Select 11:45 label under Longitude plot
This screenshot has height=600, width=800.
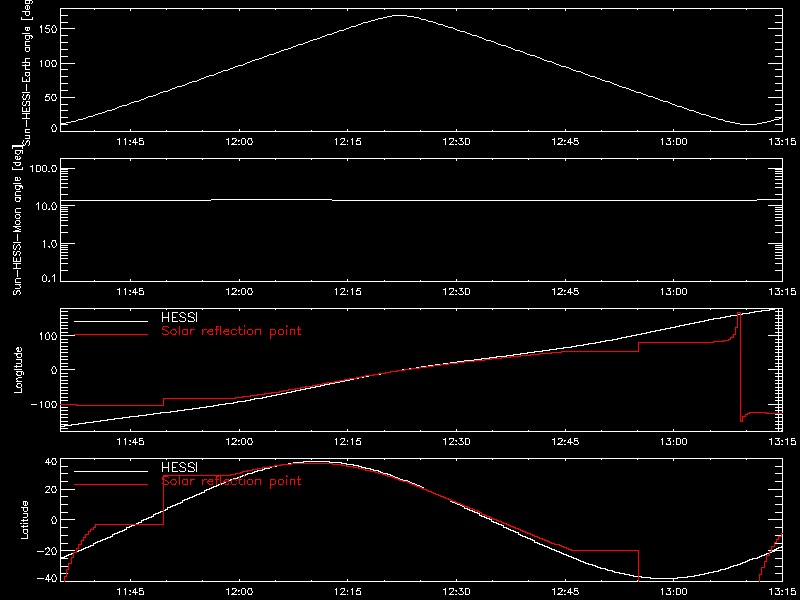(x=131, y=442)
